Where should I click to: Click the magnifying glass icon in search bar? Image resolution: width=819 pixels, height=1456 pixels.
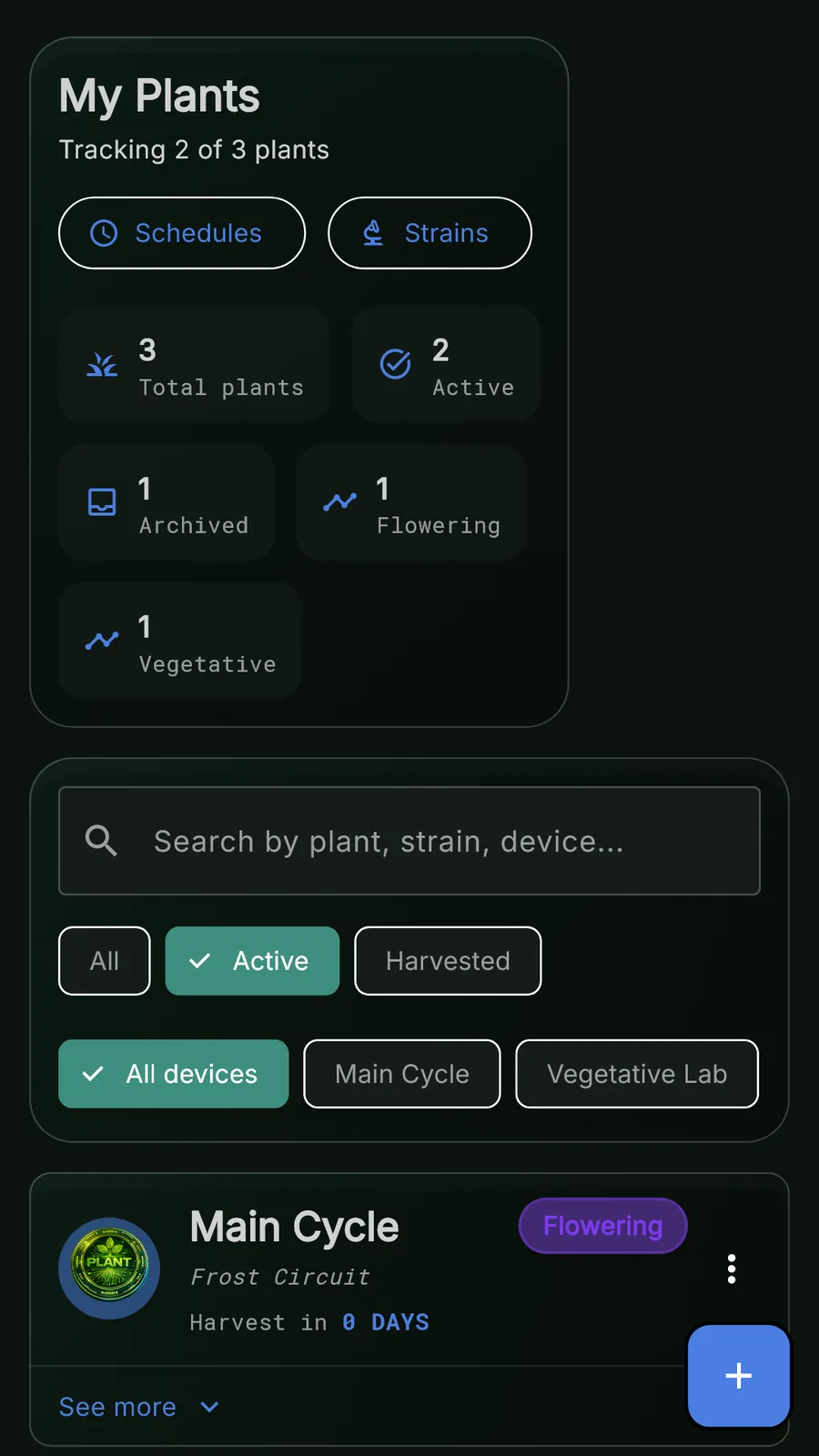click(101, 841)
